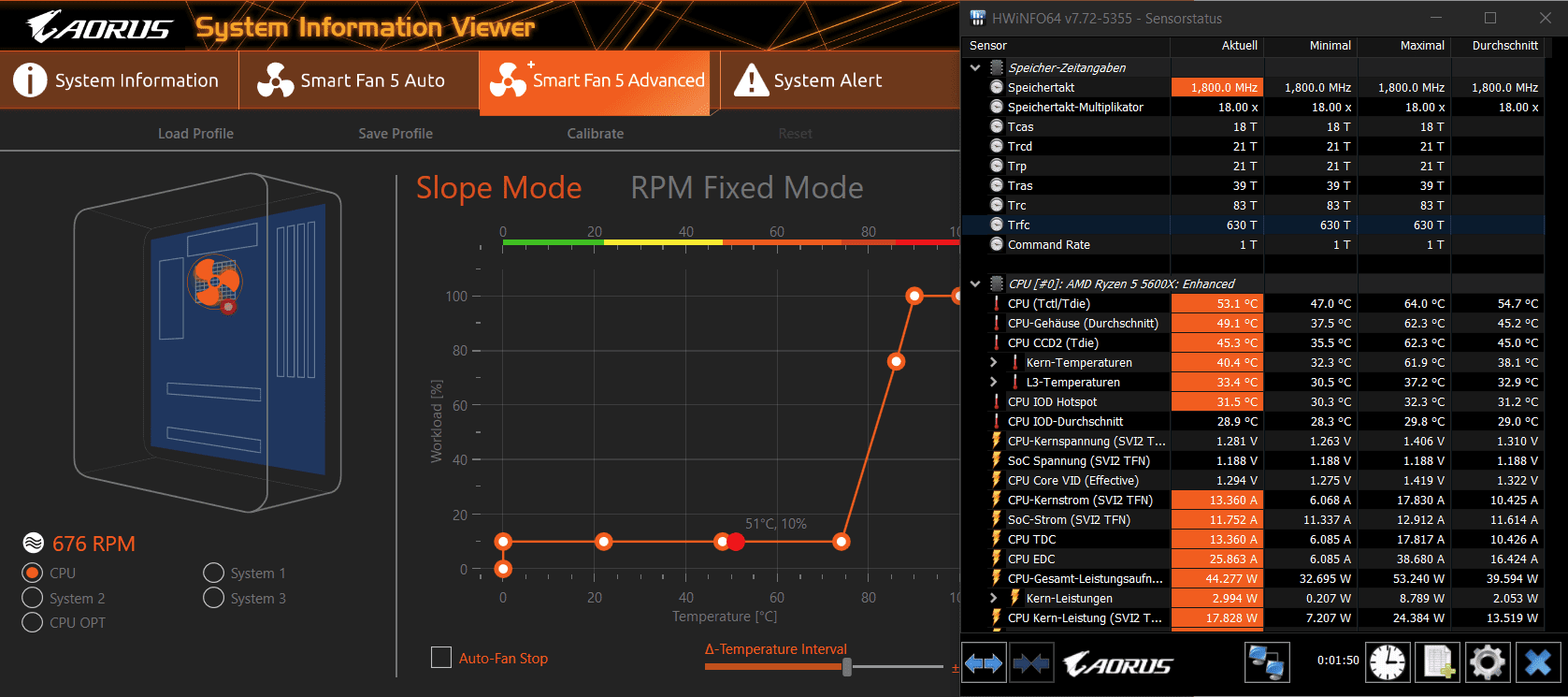The width and height of the screenshot is (1568, 697).
Task: Click the AORUS logo in System Information Viewer
Action: pyautogui.click(x=98, y=27)
